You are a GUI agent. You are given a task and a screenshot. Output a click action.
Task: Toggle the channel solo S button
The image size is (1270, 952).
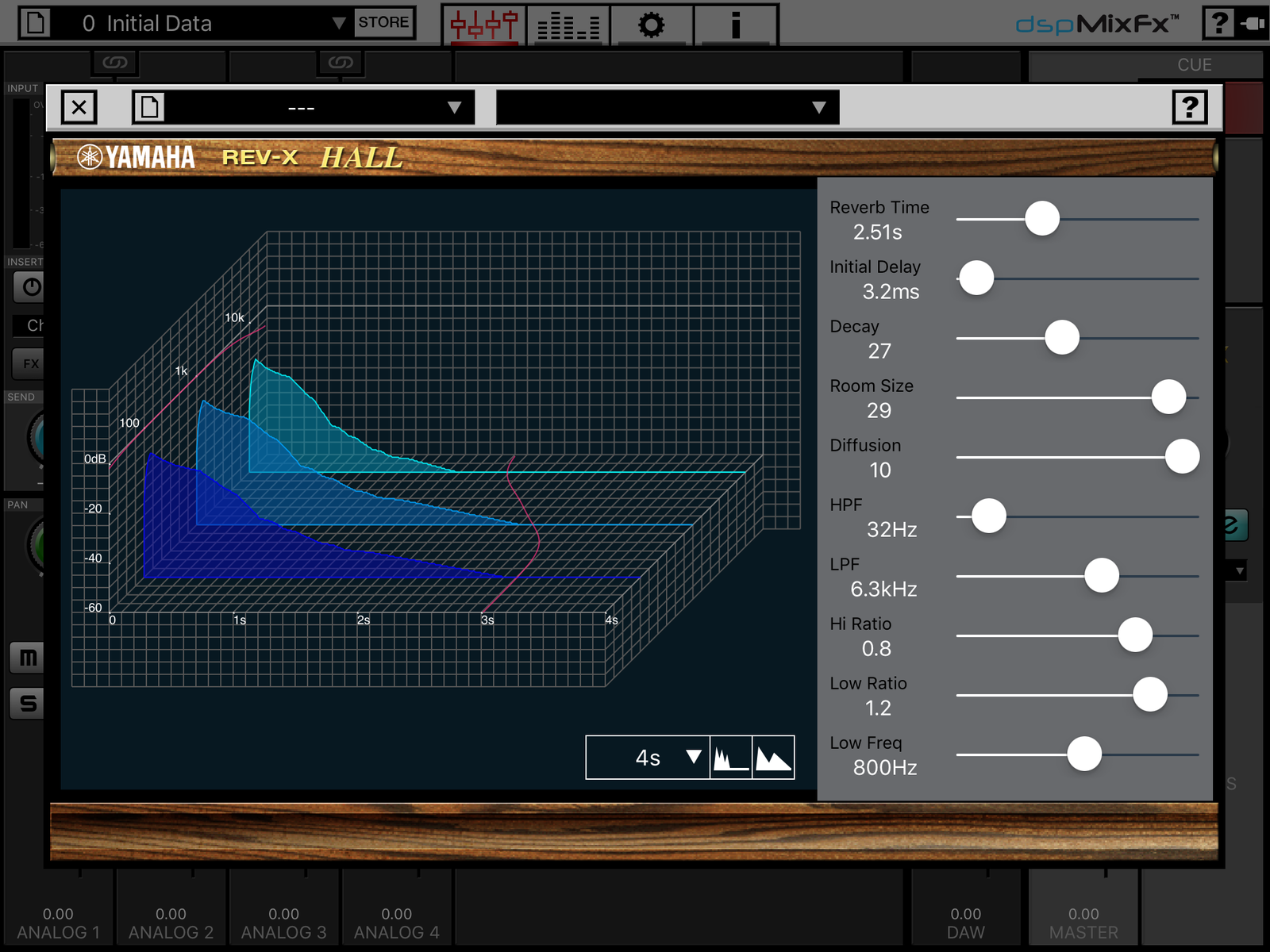28,703
